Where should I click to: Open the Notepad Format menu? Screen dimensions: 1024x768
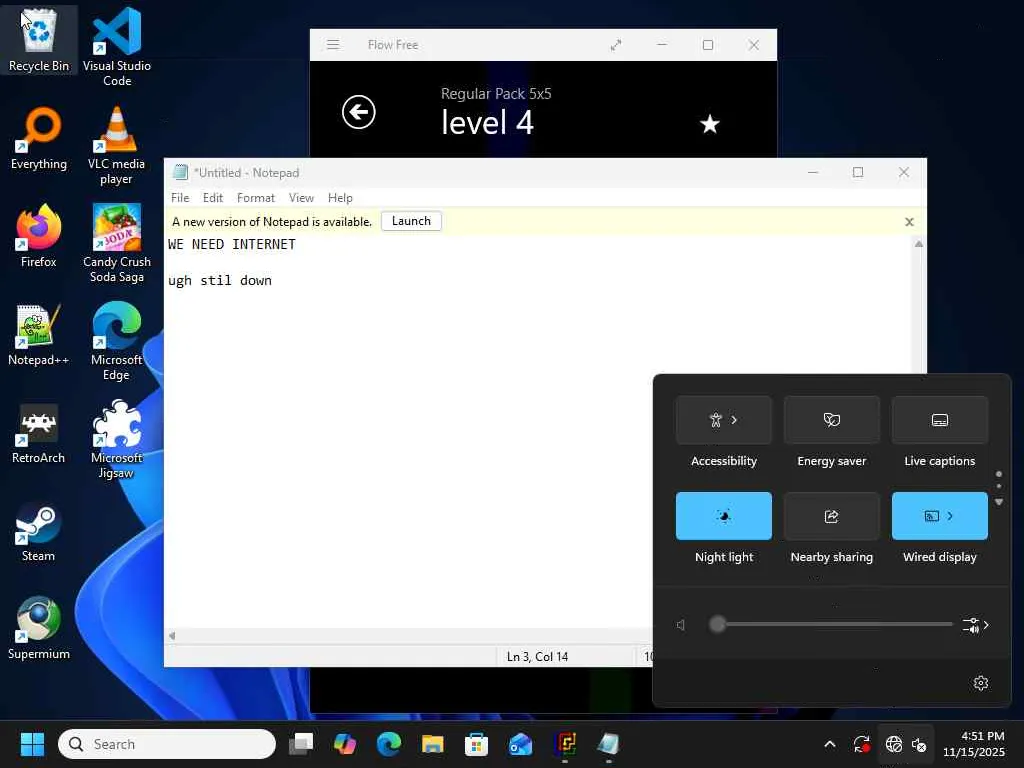[255, 198]
